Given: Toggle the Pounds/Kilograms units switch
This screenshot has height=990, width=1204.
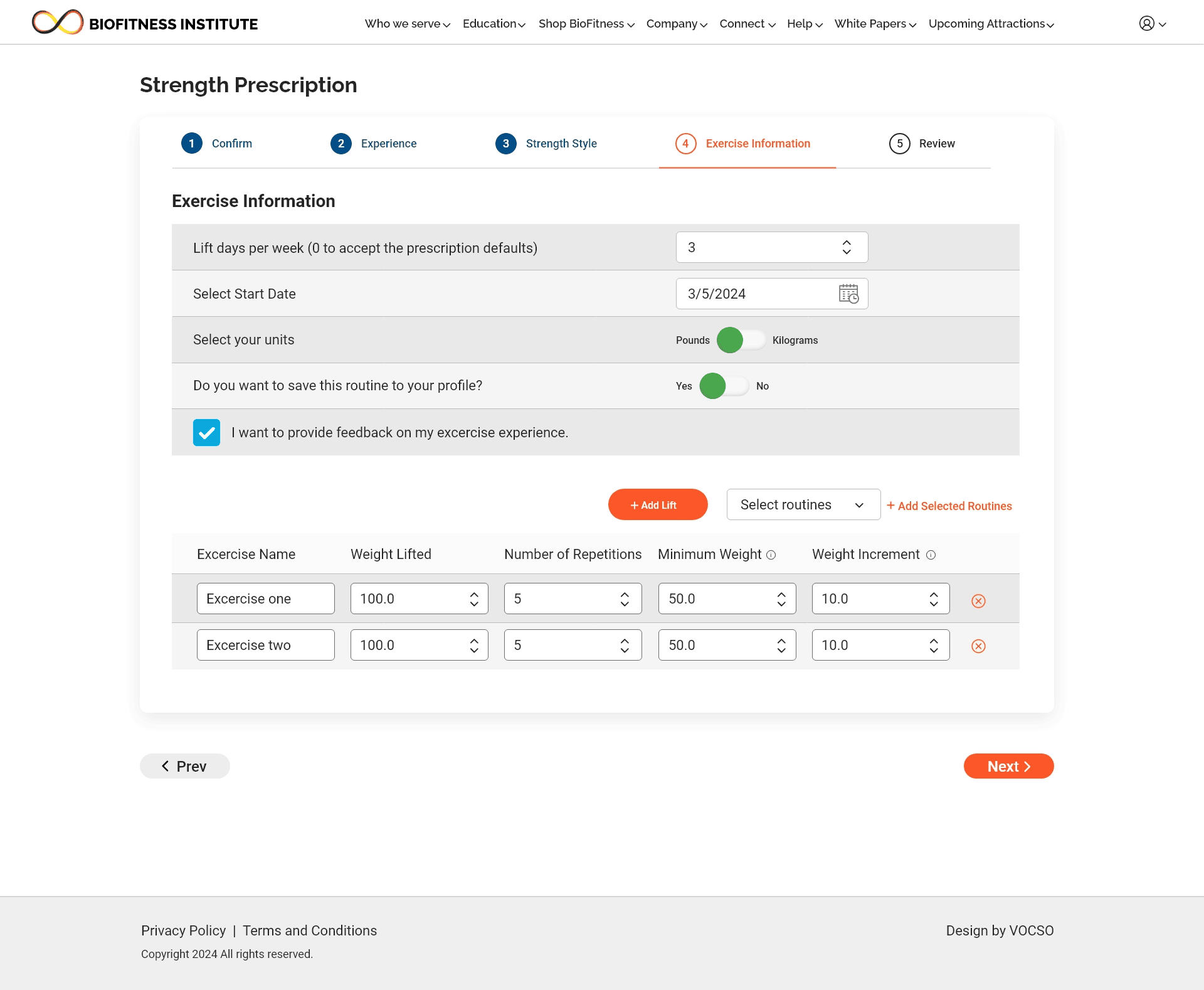Looking at the screenshot, I should tap(741, 340).
